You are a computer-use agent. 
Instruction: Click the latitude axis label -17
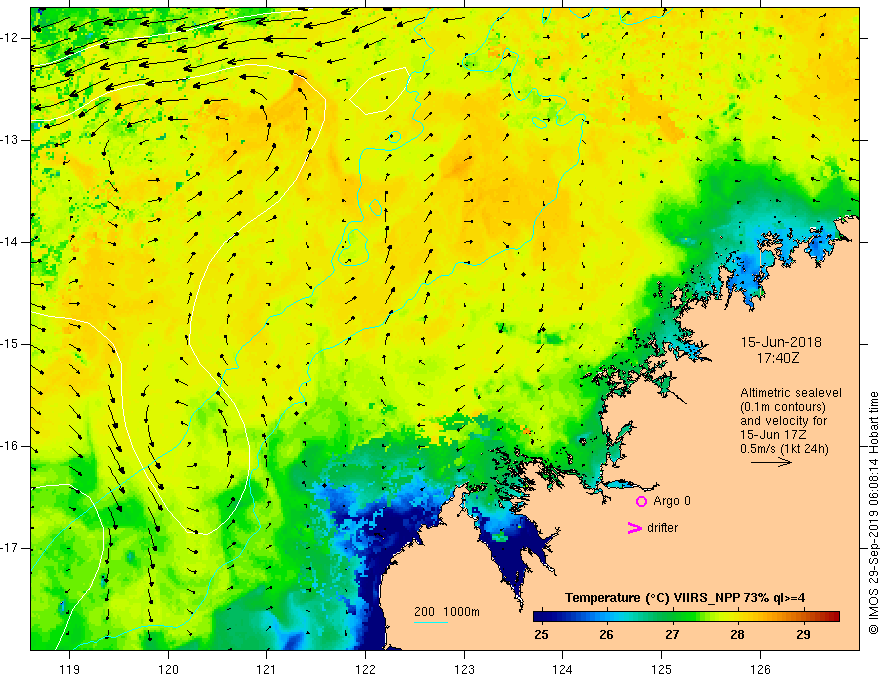pos(10,548)
